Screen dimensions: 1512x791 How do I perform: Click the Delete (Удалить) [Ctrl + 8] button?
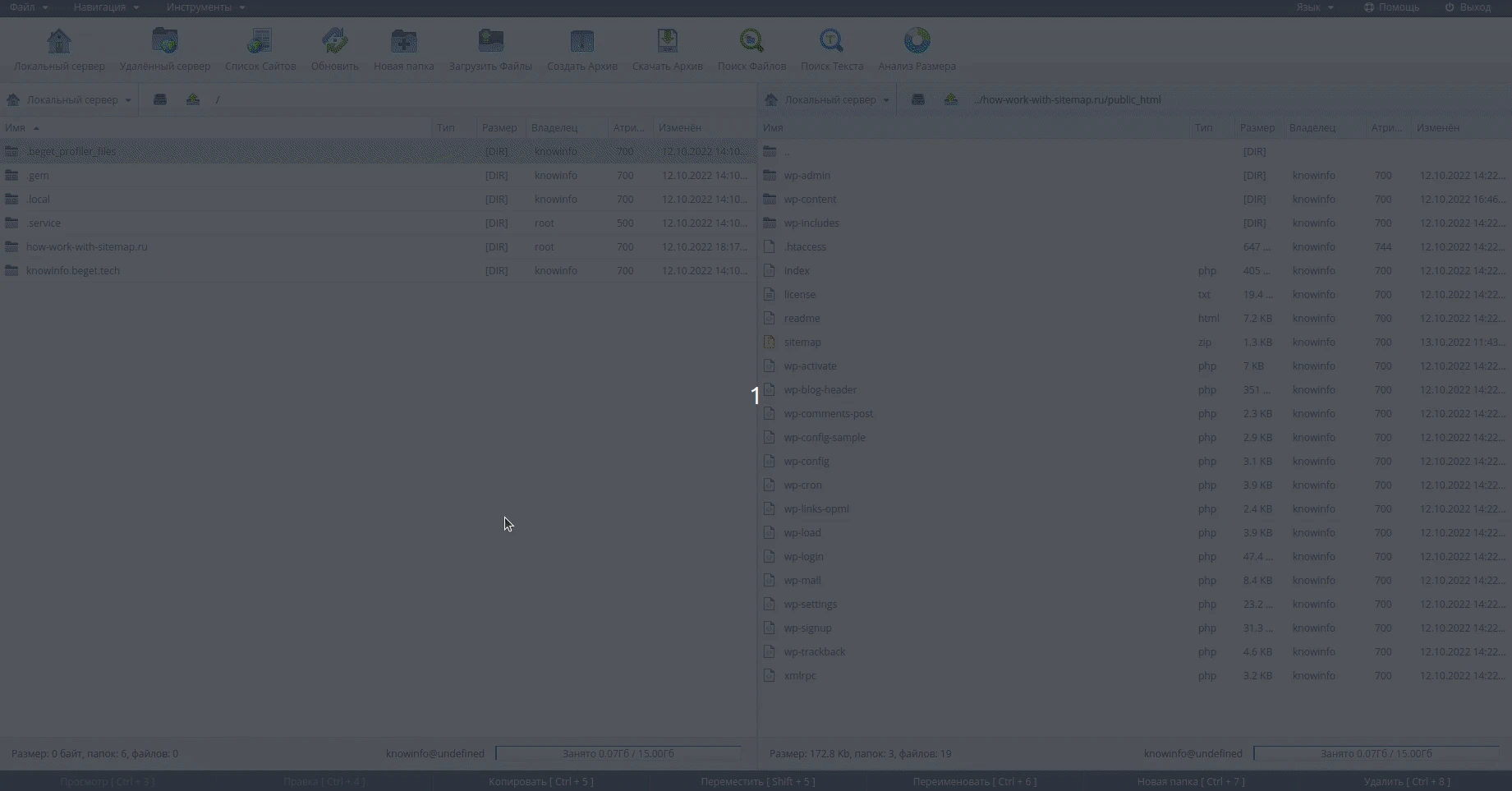point(1406,781)
